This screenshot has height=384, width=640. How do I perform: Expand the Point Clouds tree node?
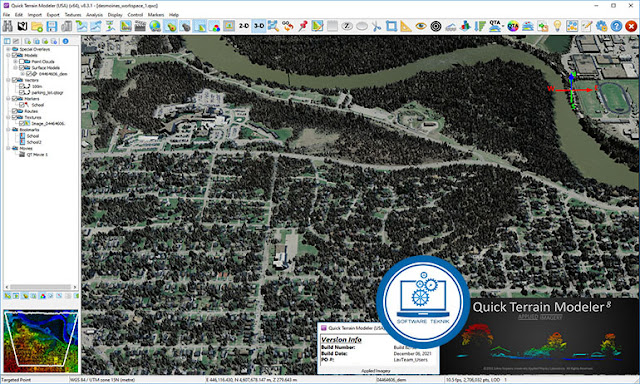tap(15, 61)
